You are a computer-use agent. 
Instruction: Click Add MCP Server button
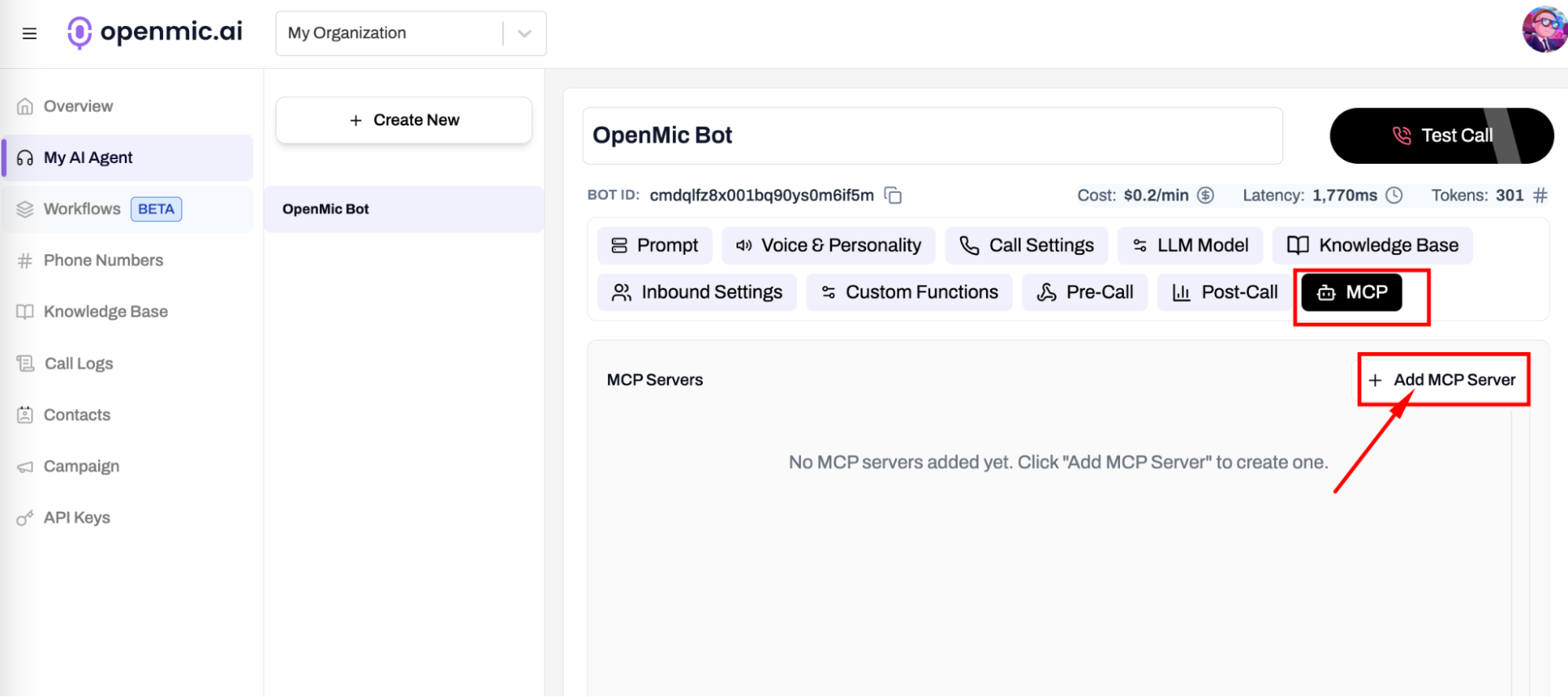coord(1443,380)
